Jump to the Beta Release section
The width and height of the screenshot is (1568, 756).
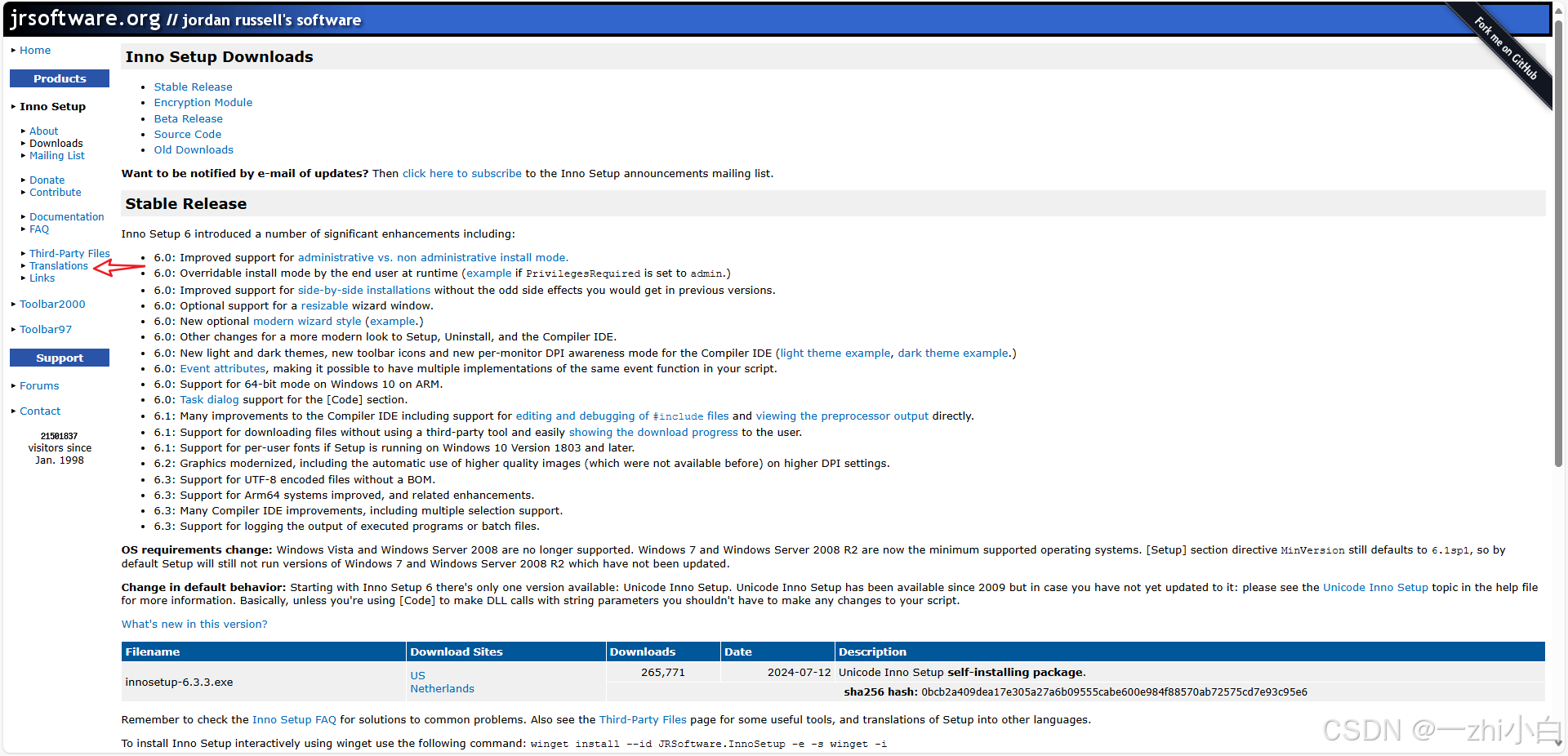coord(189,119)
